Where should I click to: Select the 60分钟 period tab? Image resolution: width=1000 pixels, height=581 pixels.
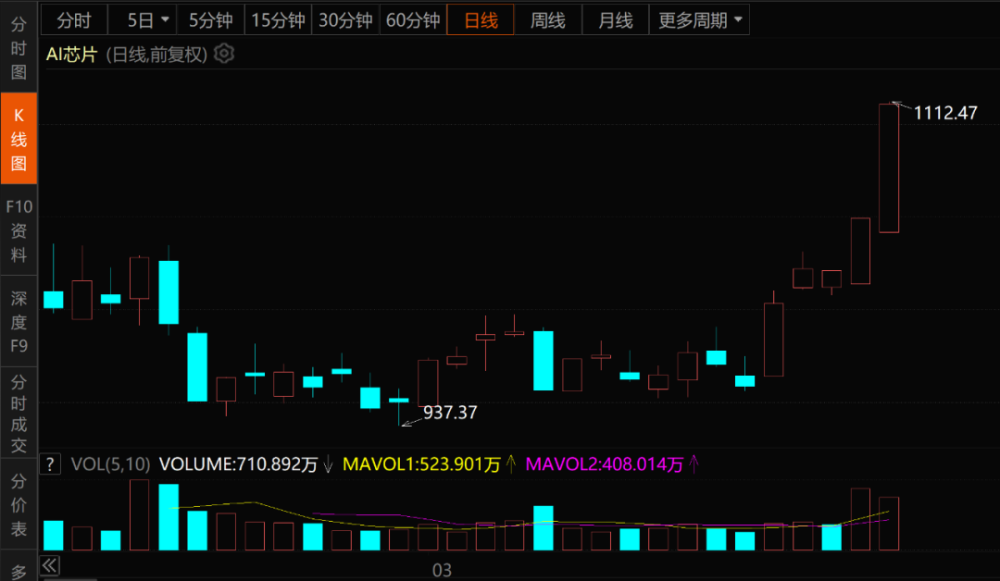pyautogui.click(x=413, y=20)
